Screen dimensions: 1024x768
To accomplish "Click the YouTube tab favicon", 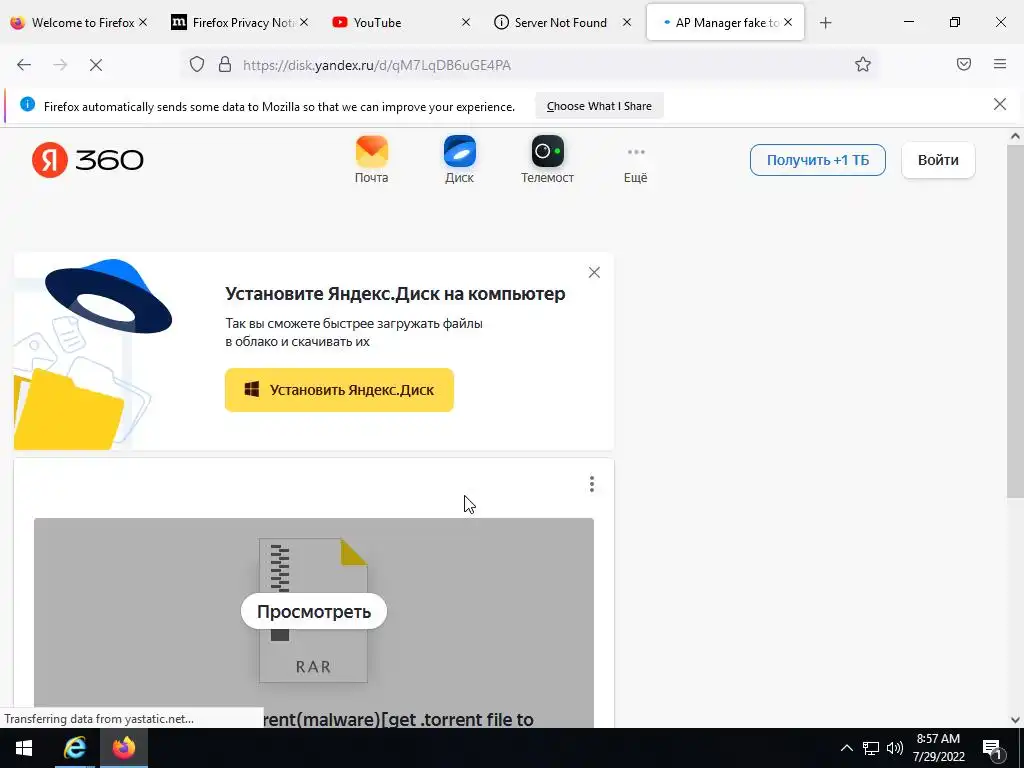I will pyautogui.click(x=340, y=22).
